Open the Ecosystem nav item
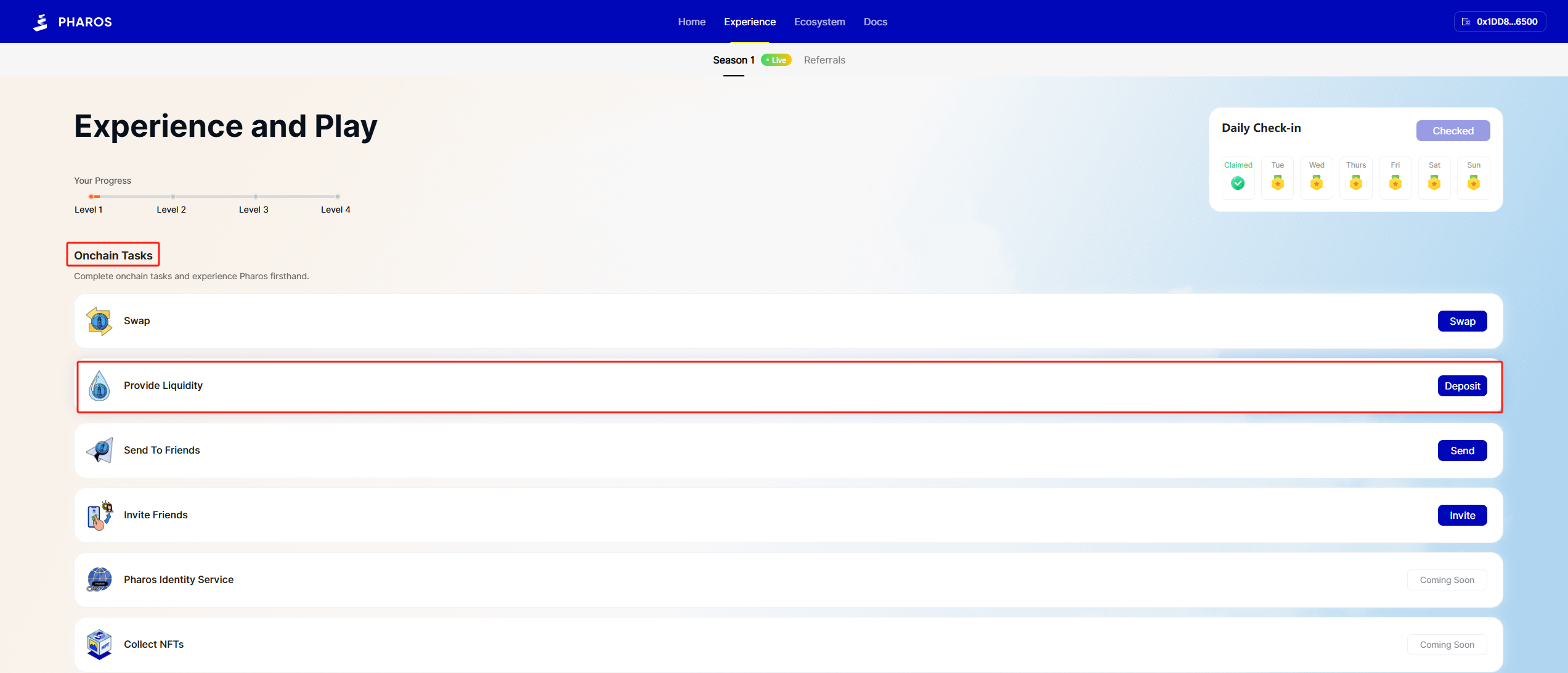1568x673 pixels. pos(819,22)
